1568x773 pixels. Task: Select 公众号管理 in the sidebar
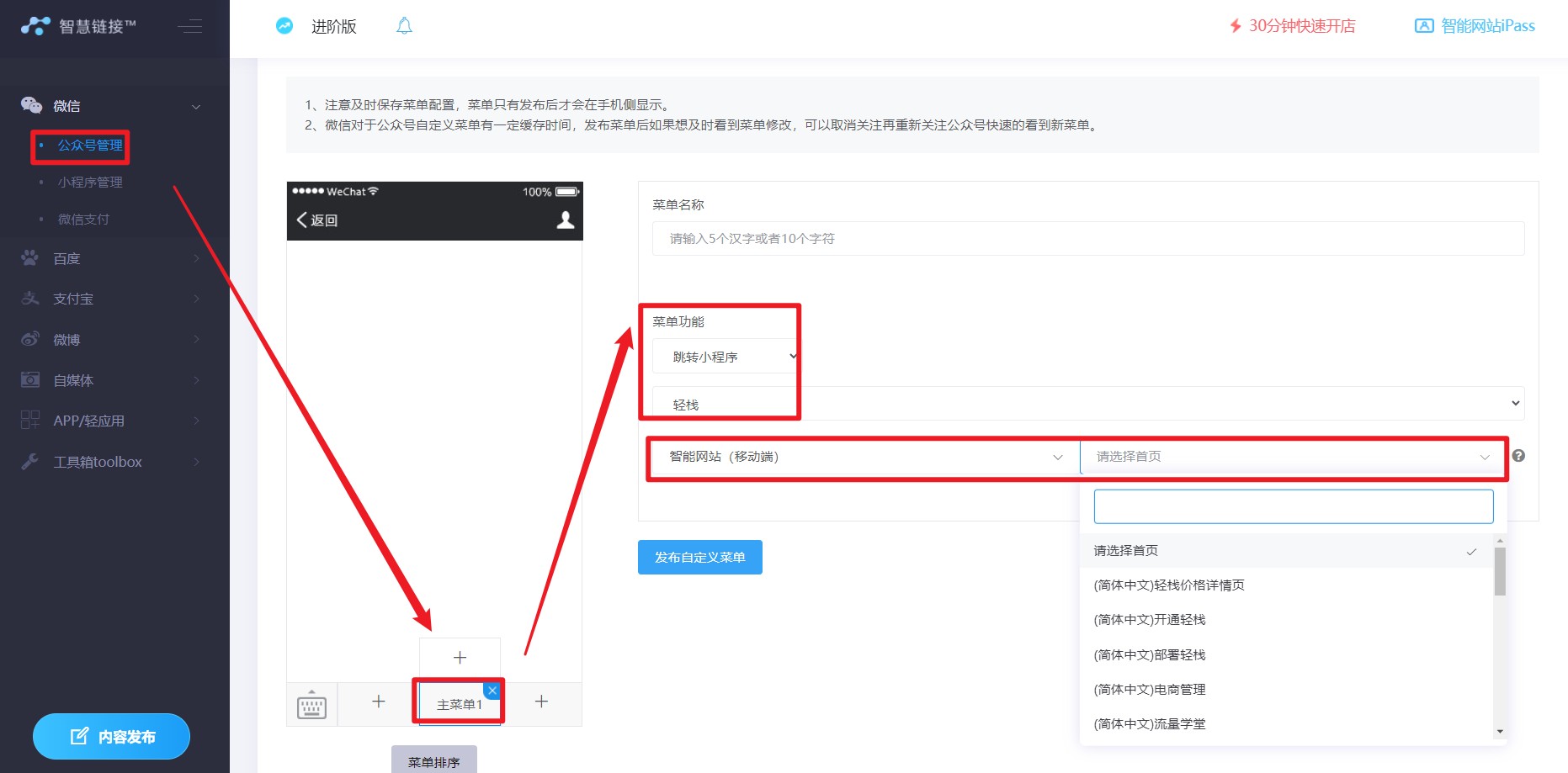coord(90,146)
